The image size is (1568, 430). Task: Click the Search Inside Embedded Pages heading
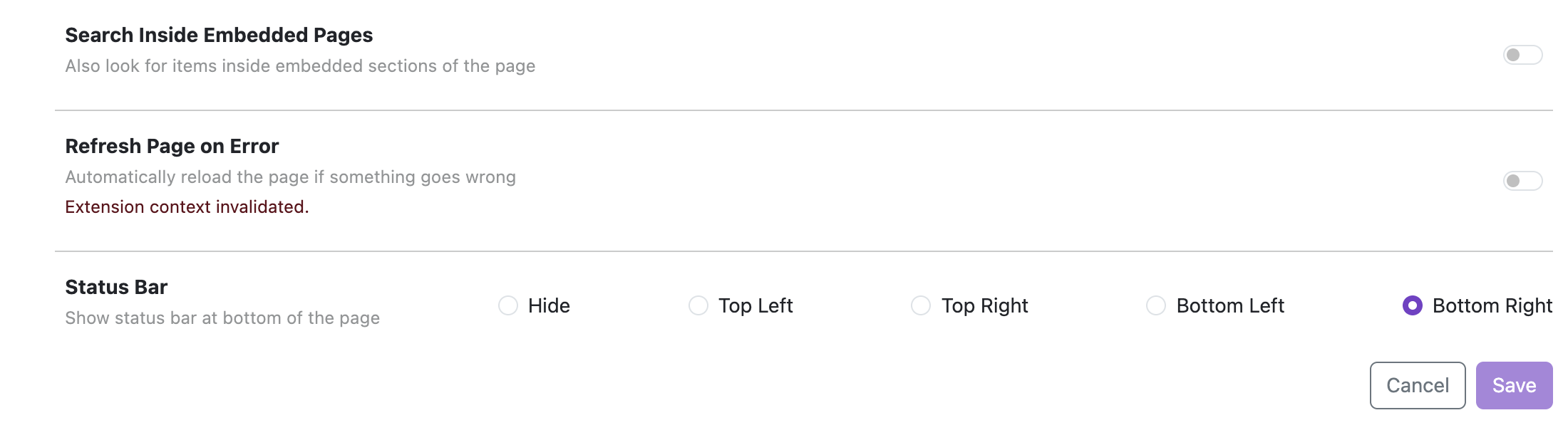[x=219, y=35]
